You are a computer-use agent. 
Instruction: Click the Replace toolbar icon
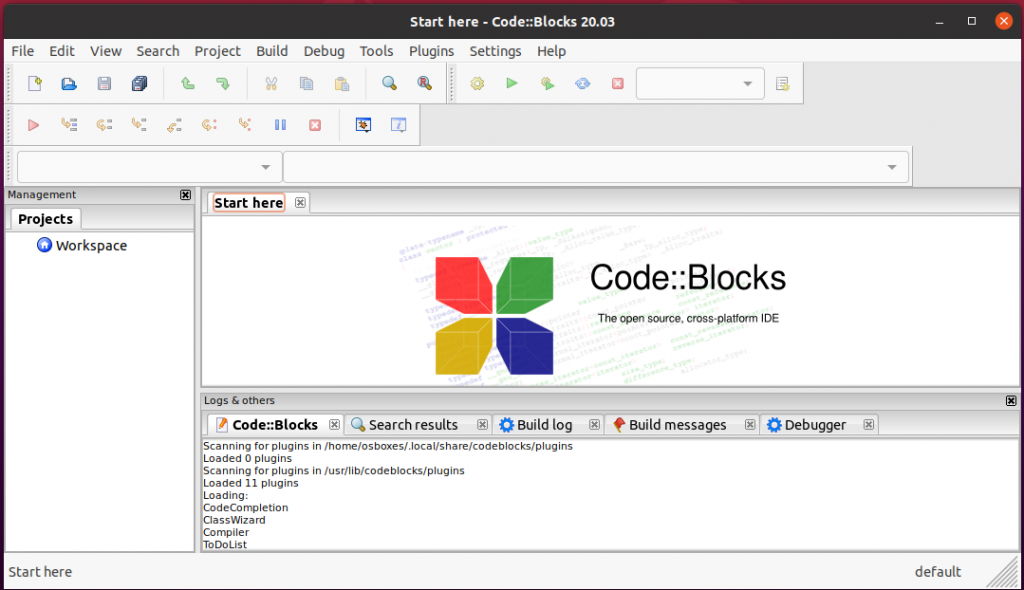(x=424, y=84)
